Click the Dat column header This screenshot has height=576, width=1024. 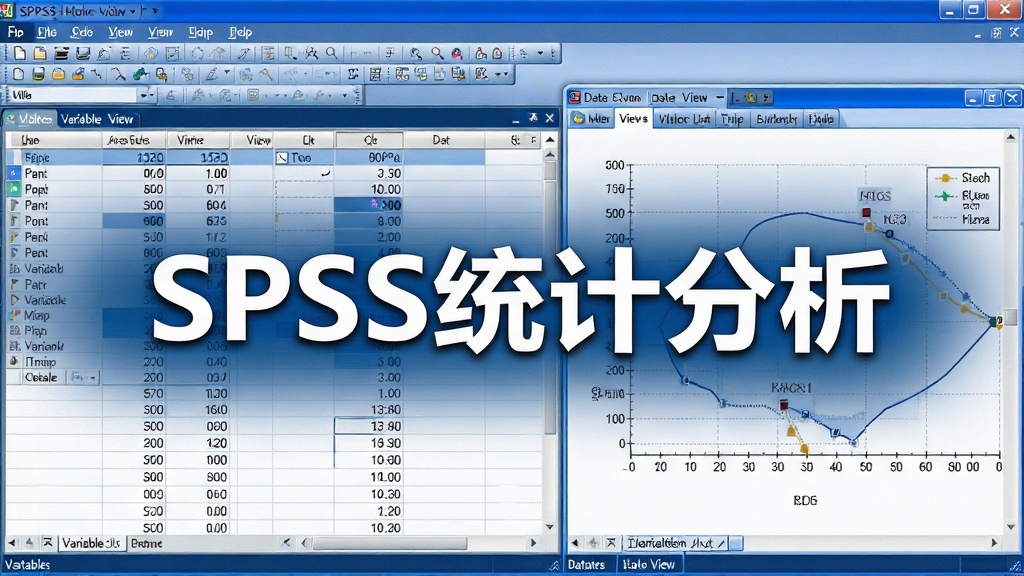(x=443, y=140)
